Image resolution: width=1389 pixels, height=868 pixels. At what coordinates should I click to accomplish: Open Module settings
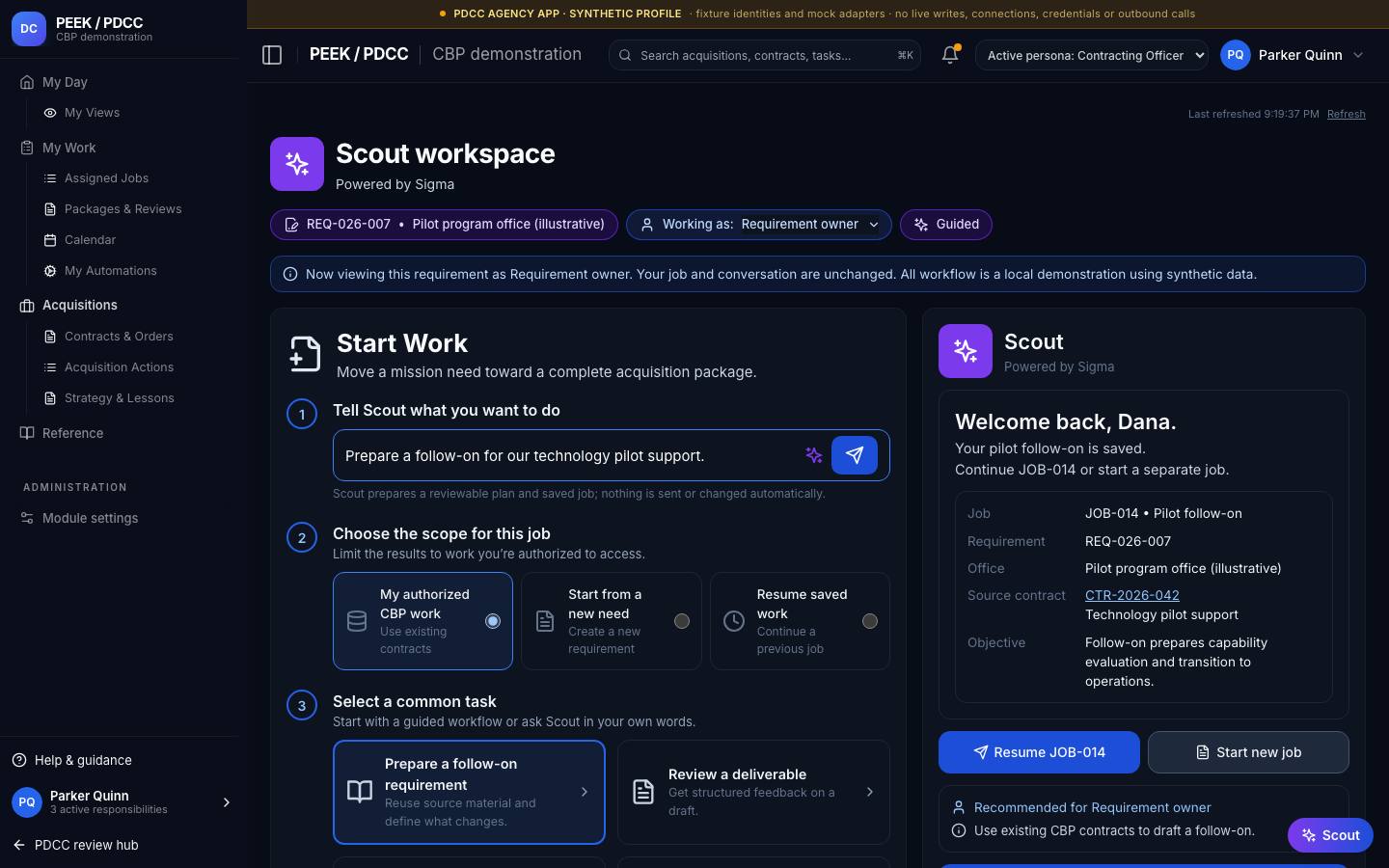[x=90, y=518]
